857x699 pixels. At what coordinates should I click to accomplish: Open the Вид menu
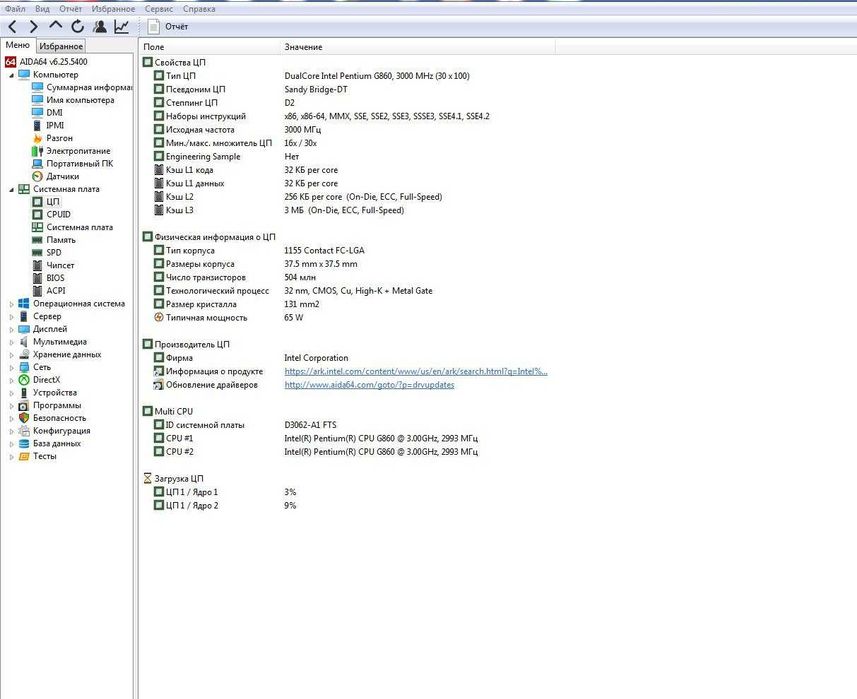[x=42, y=9]
